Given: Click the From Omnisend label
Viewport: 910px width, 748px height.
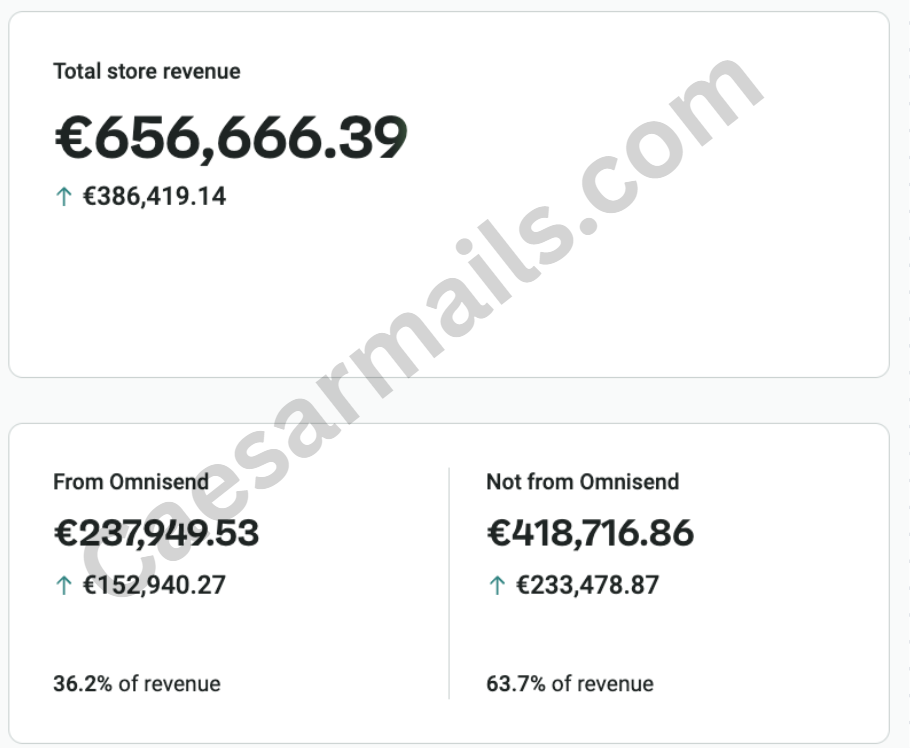Looking at the screenshot, I should (131, 482).
